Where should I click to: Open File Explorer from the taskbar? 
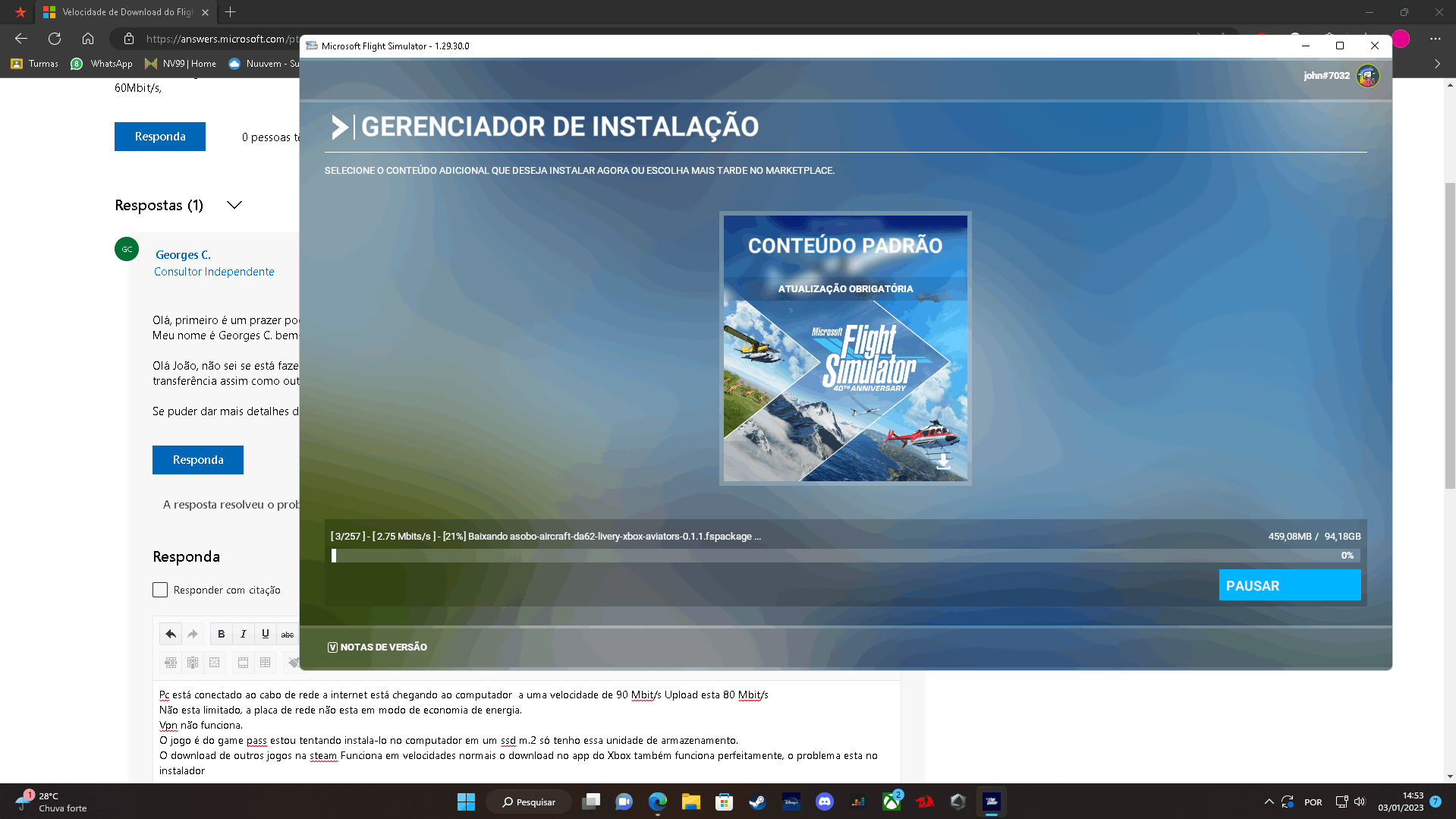[x=690, y=802]
